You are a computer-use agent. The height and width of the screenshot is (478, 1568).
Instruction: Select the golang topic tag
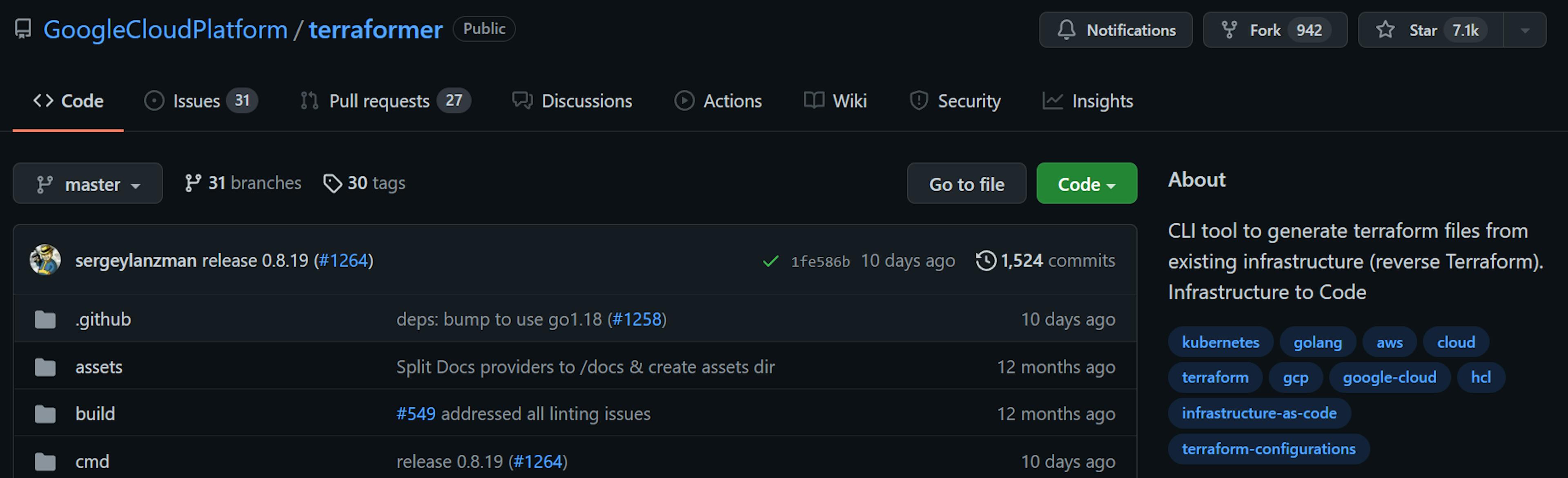click(x=1318, y=342)
